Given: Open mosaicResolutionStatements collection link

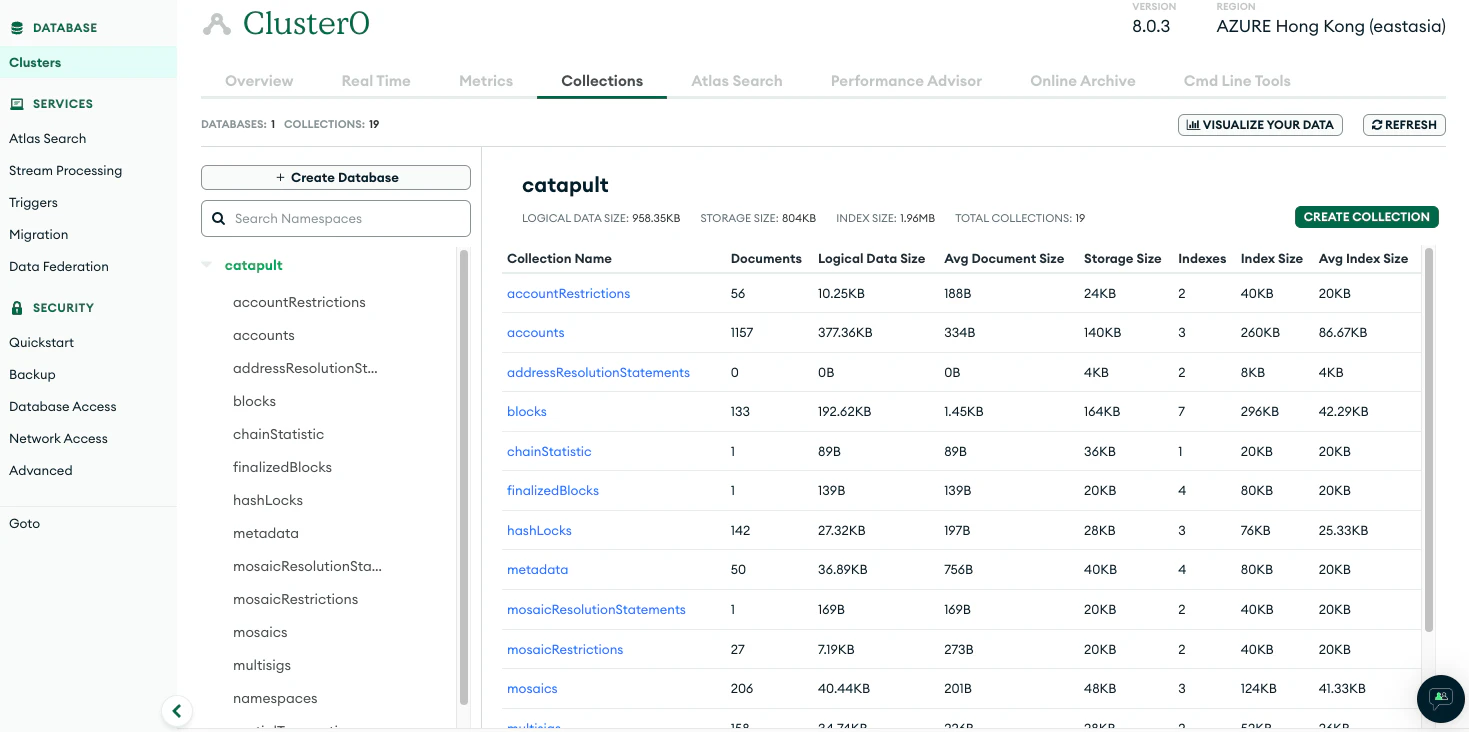Looking at the screenshot, I should click(596, 610).
